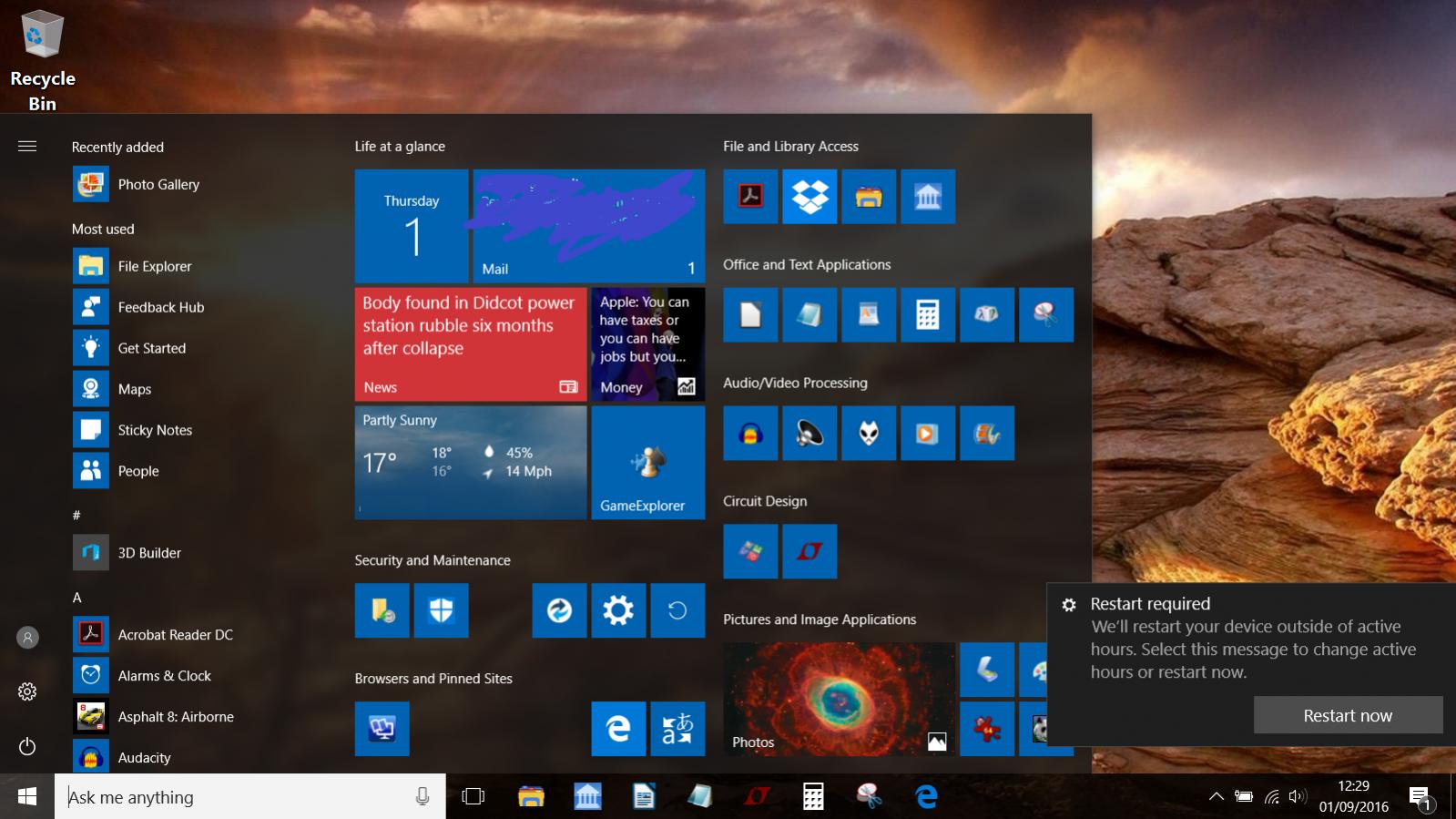Image resolution: width=1456 pixels, height=819 pixels.
Task: Click the volume speaker icon in system tray
Action: pos(1298,797)
